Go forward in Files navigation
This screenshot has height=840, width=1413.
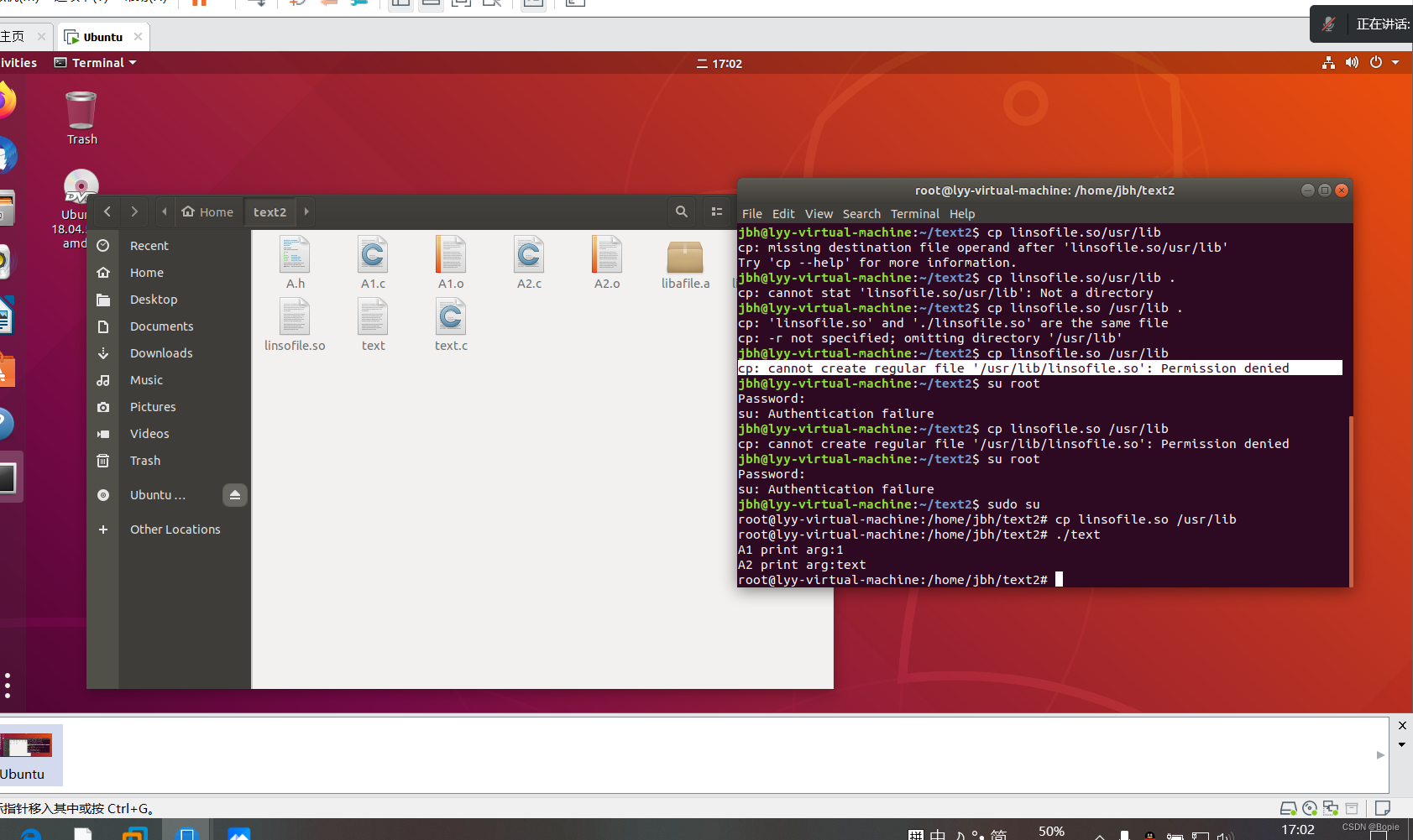[x=134, y=211]
